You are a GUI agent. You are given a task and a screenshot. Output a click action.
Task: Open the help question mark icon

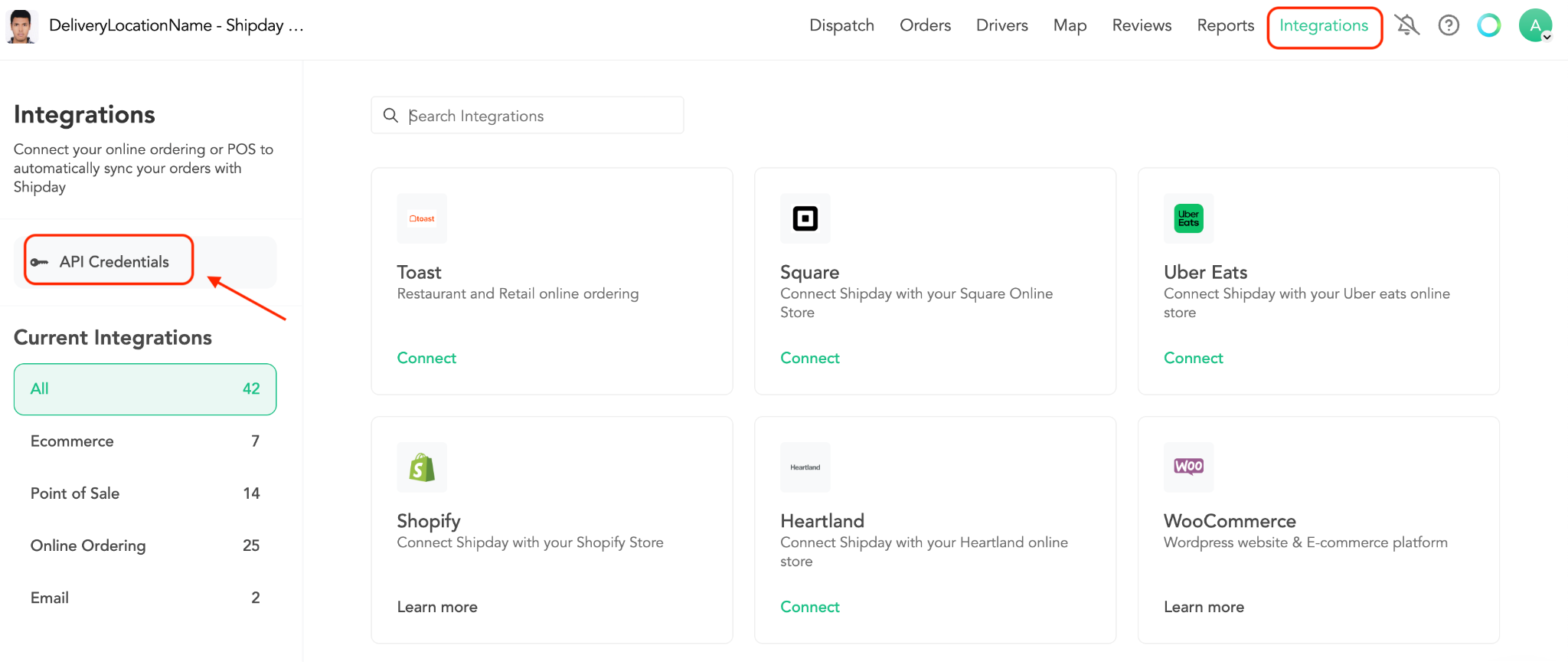[x=1449, y=25]
